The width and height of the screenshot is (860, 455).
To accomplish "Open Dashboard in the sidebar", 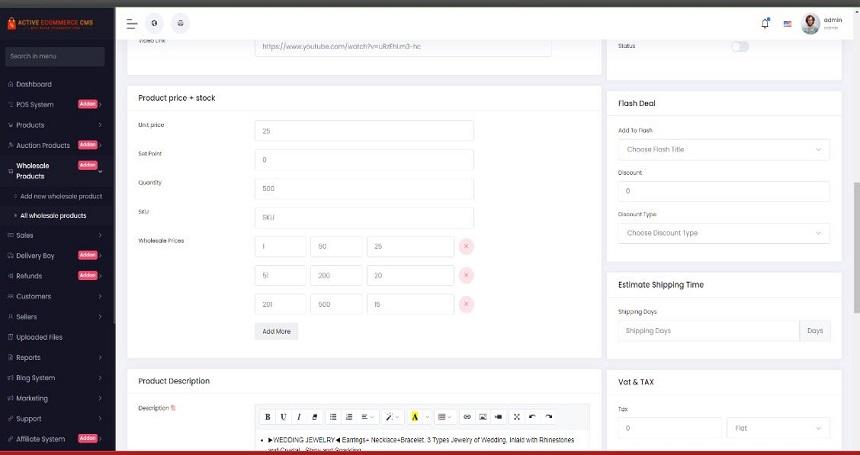I will (x=34, y=84).
